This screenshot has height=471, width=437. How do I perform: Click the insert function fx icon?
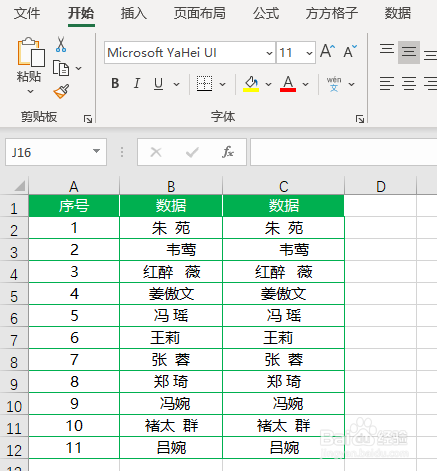228,152
